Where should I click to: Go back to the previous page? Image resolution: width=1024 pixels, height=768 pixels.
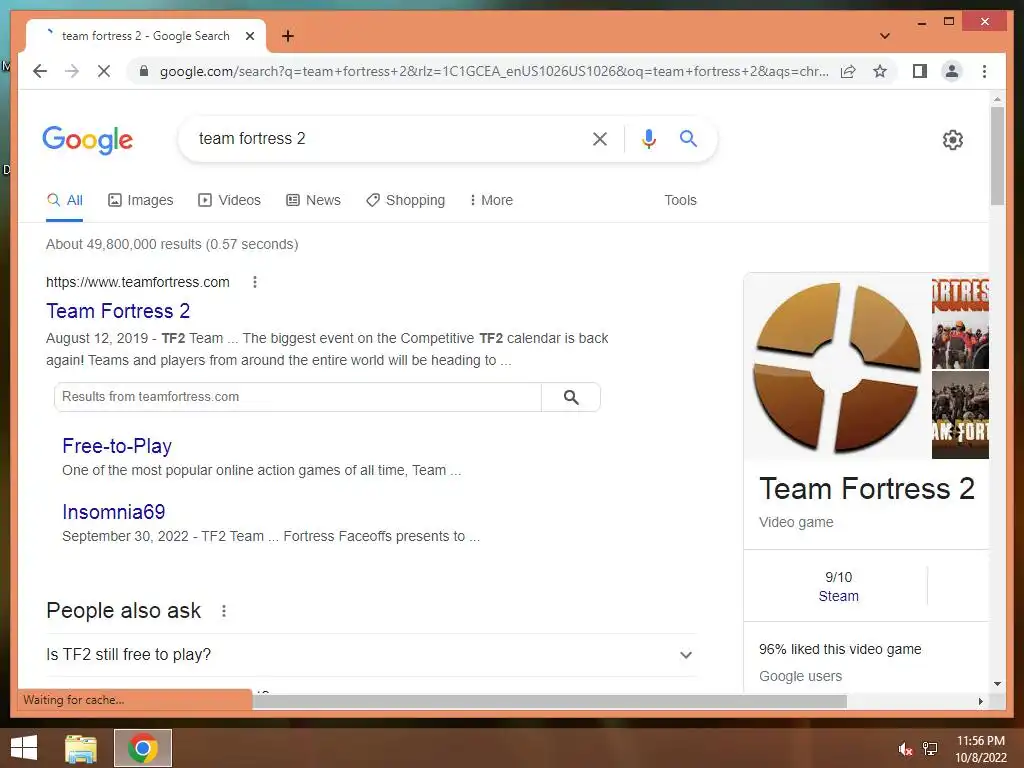click(x=40, y=71)
